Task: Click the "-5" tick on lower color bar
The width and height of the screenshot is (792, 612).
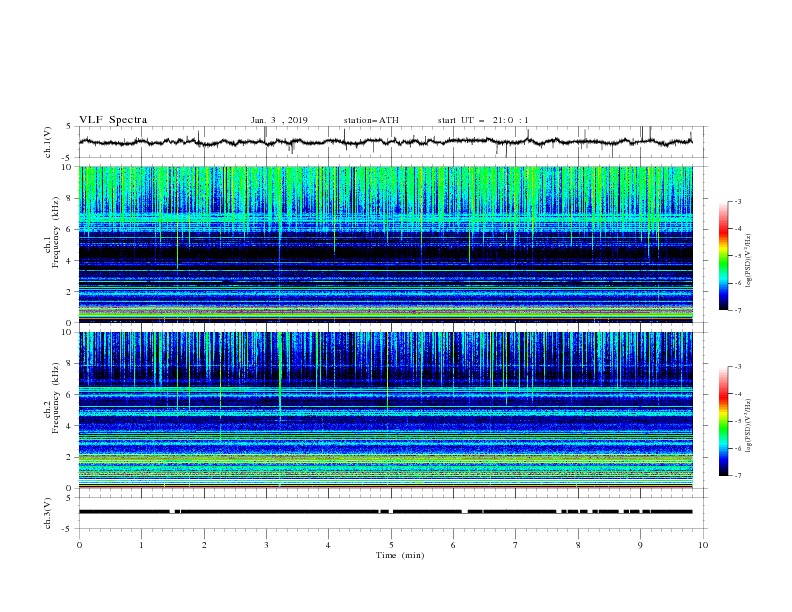Action: [738, 421]
